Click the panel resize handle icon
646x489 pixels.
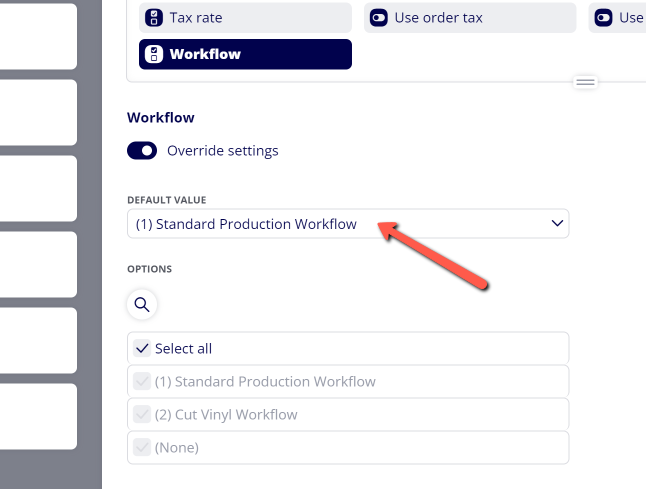click(x=585, y=82)
